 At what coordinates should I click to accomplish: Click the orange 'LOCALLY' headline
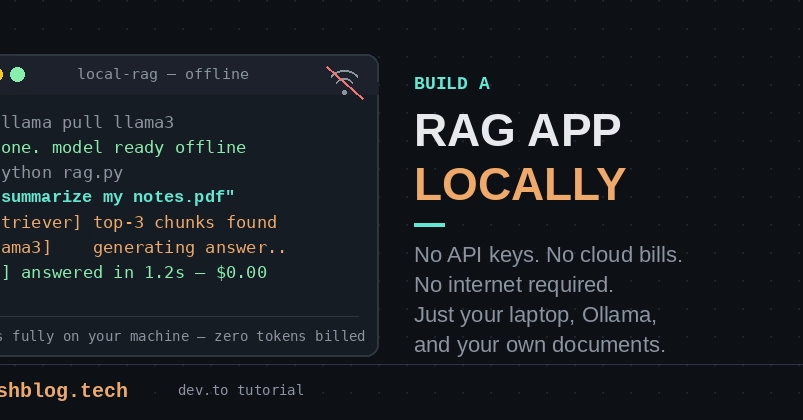pyautogui.click(x=520, y=184)
